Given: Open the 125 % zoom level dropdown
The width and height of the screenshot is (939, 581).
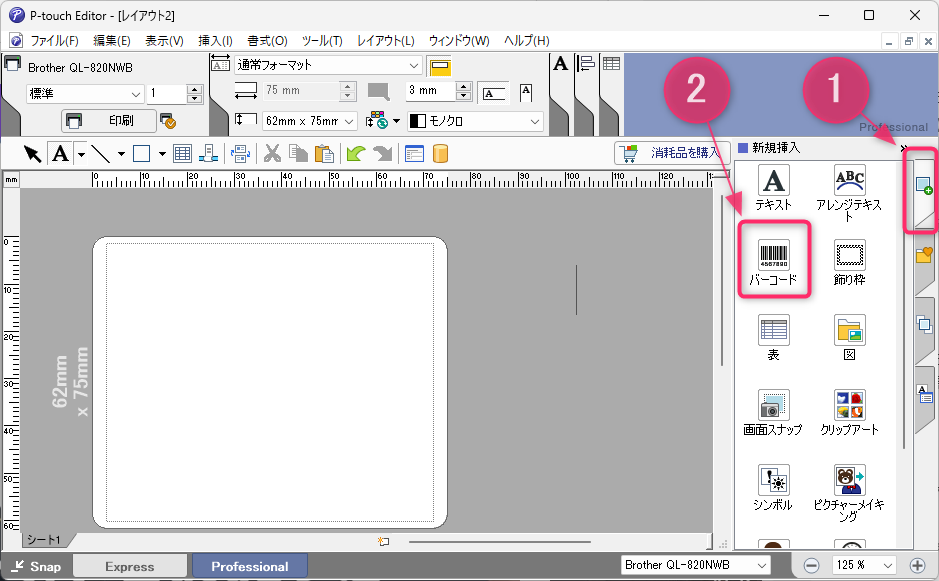Looking at the screenshot, I should pos(864,565).
